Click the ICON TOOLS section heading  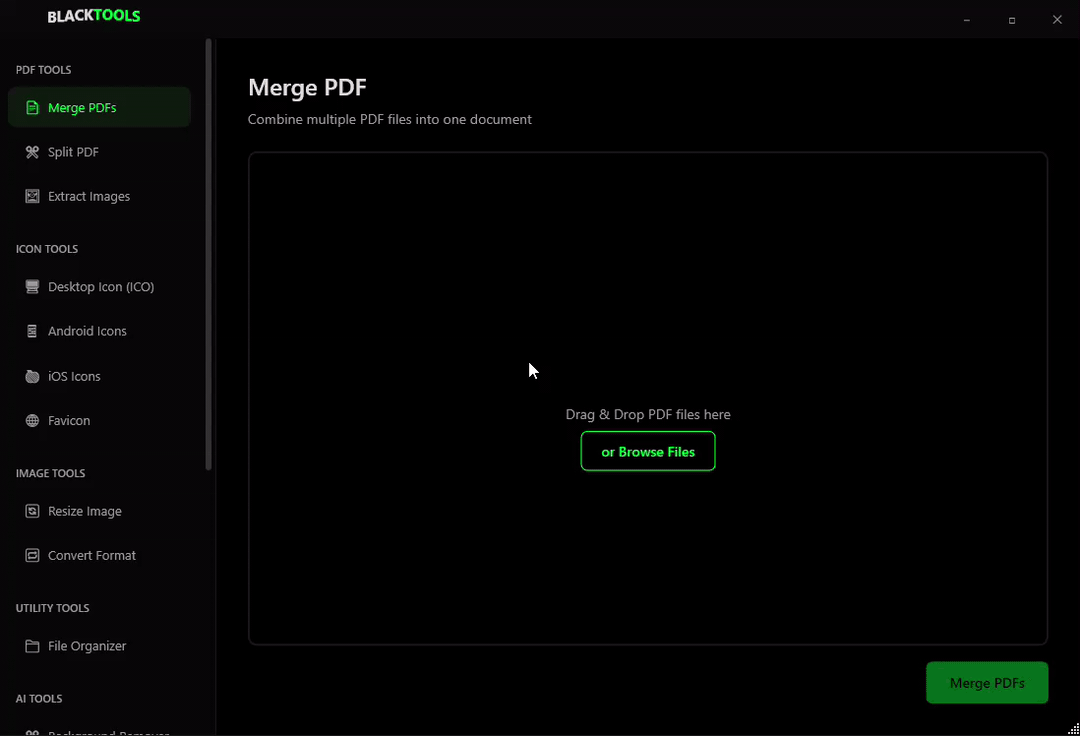[x=47, y=249]
